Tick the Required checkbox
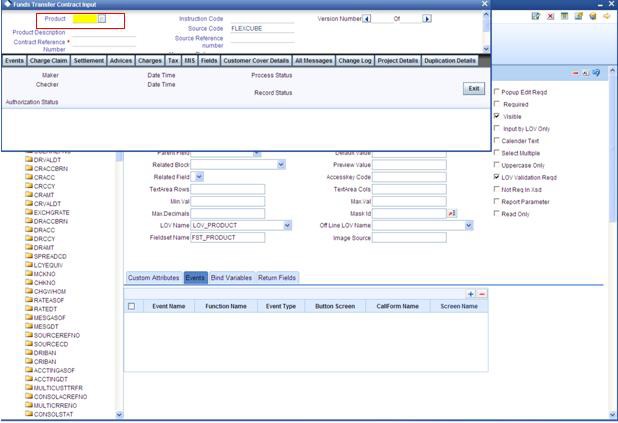This screenshot has width=618, height=423. click(497, 104)
